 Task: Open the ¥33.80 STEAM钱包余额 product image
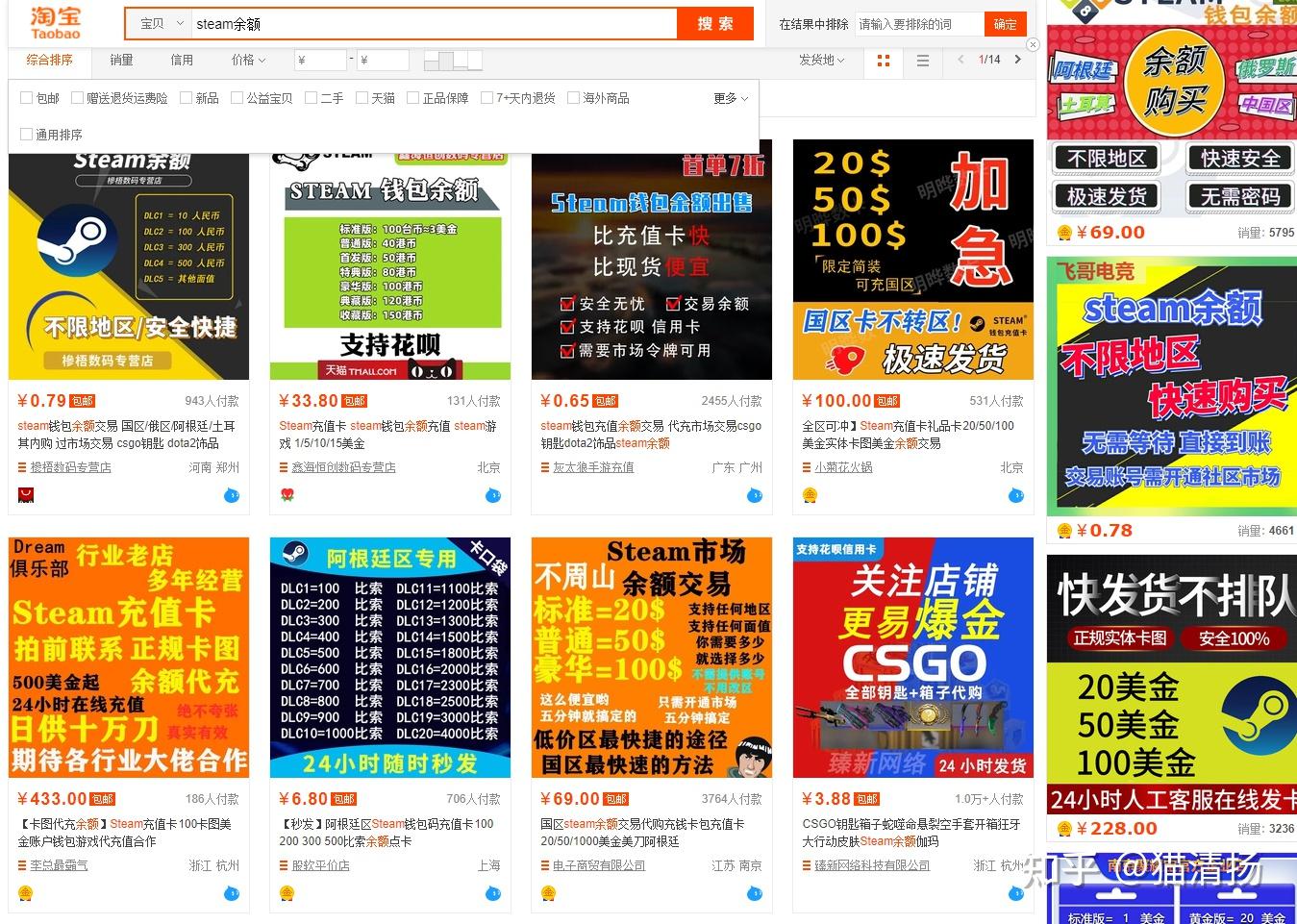click(390, 264)
